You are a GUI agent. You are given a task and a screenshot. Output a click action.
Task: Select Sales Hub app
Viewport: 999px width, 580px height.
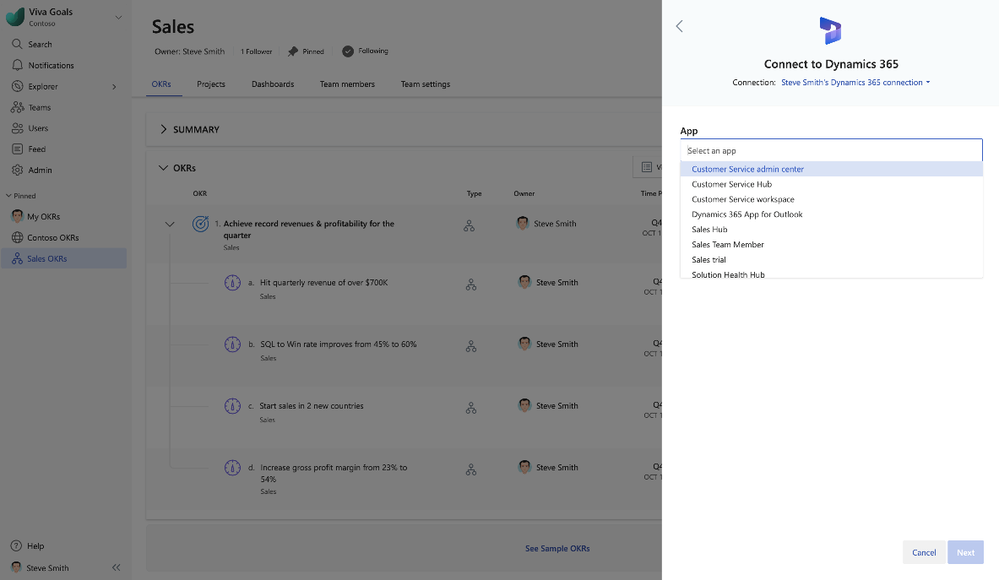coord(831,229)
